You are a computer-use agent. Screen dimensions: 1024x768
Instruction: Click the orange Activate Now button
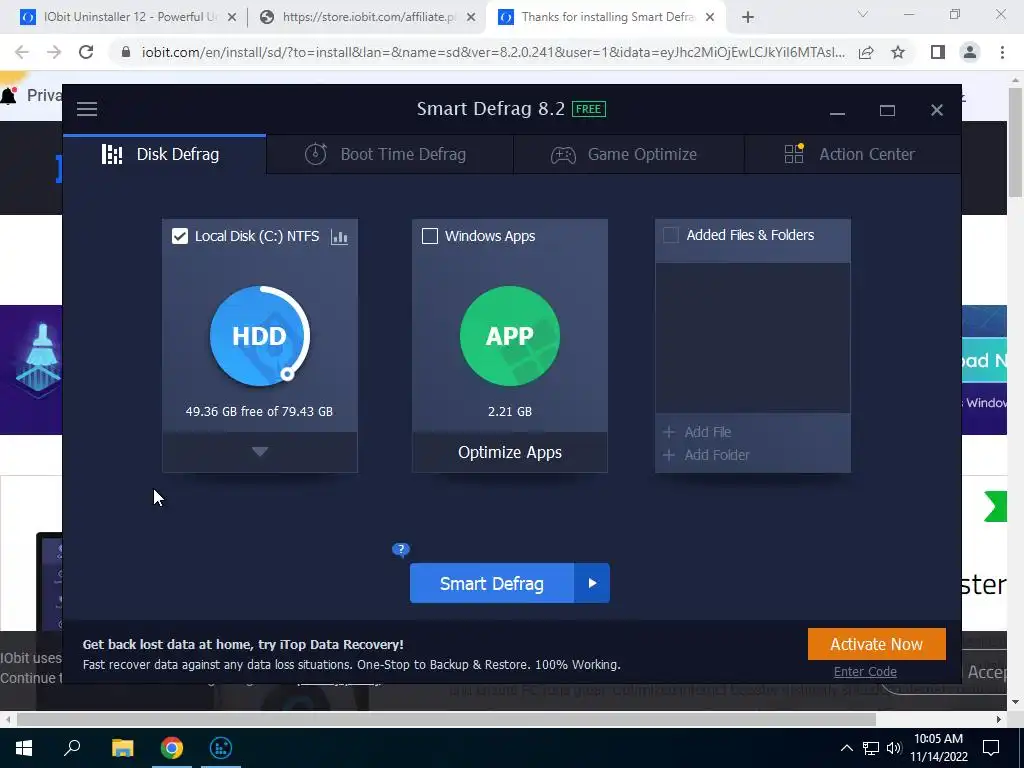pyautogui.click(x=876, y=644)
